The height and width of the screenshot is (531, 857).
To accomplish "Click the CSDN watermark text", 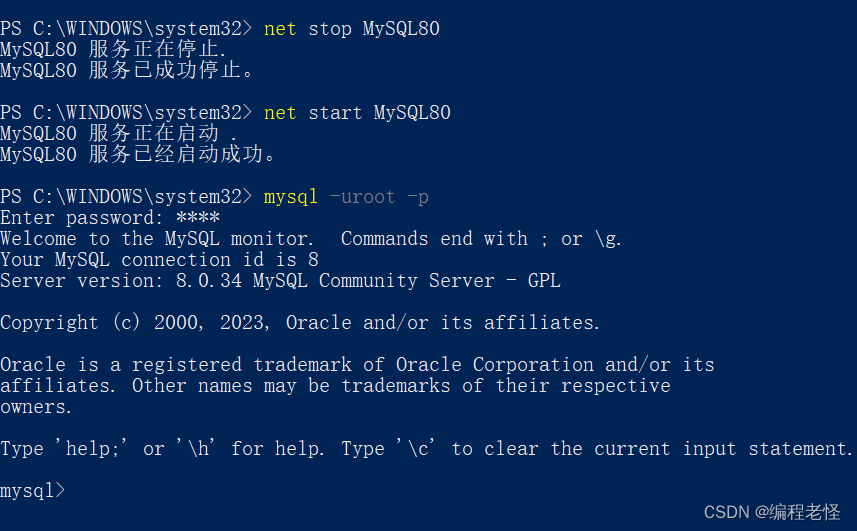I will 772,512.
